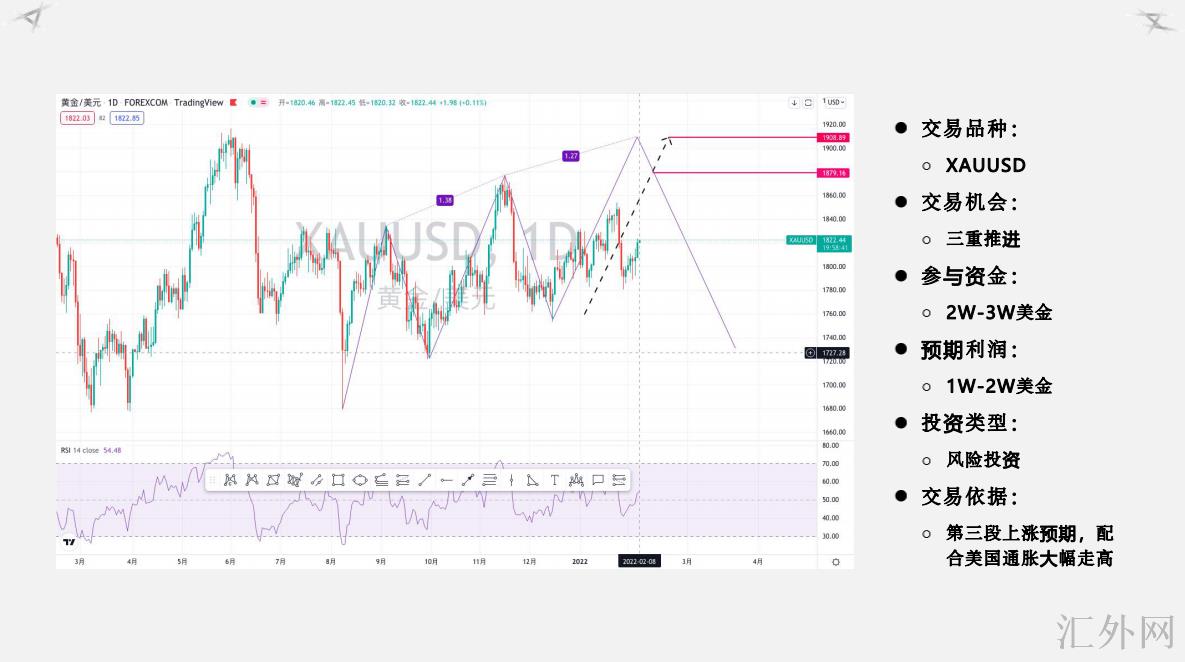1185x662 pixels.
Task: Click the 2022 year label on time axis
Action: (x=580, y=561)
